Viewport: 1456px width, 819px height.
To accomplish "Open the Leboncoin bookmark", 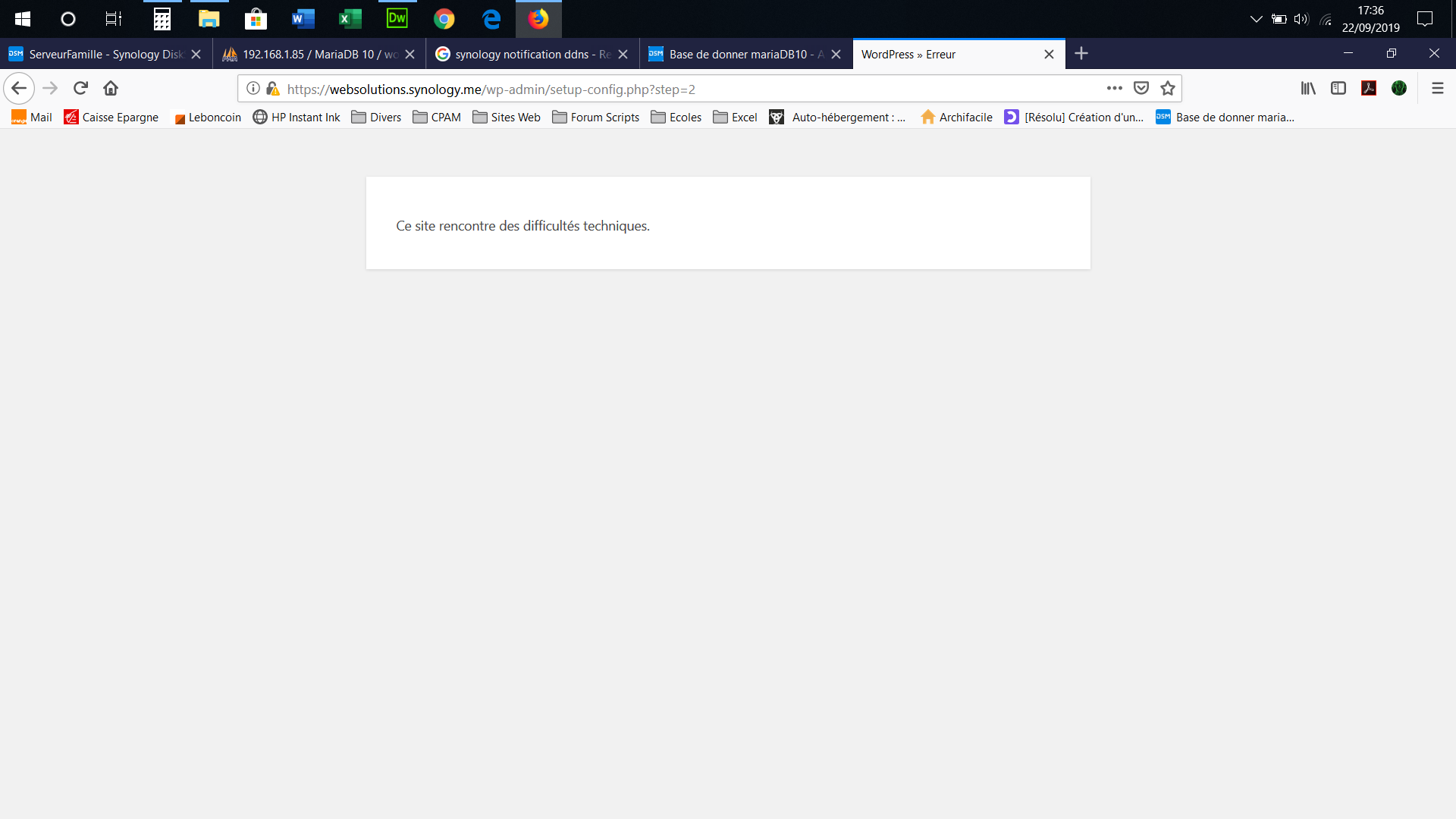I will [x=207, y=117].
